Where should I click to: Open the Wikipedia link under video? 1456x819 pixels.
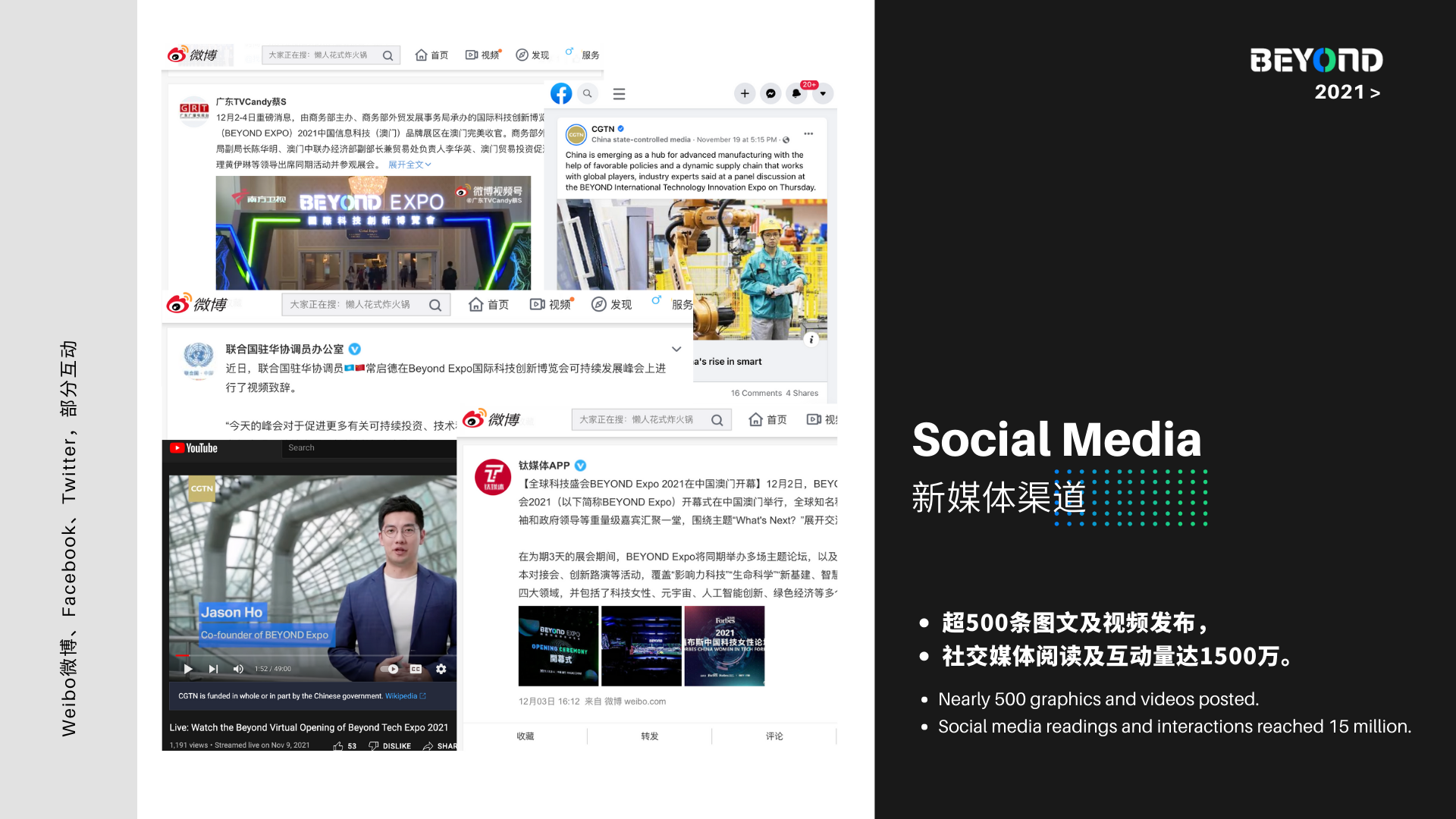401,696
